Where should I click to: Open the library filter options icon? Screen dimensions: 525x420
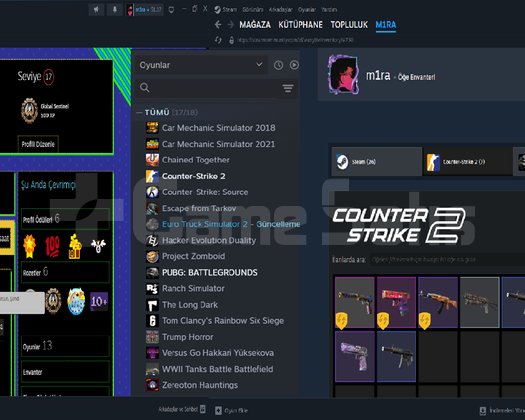click(288, 88)
